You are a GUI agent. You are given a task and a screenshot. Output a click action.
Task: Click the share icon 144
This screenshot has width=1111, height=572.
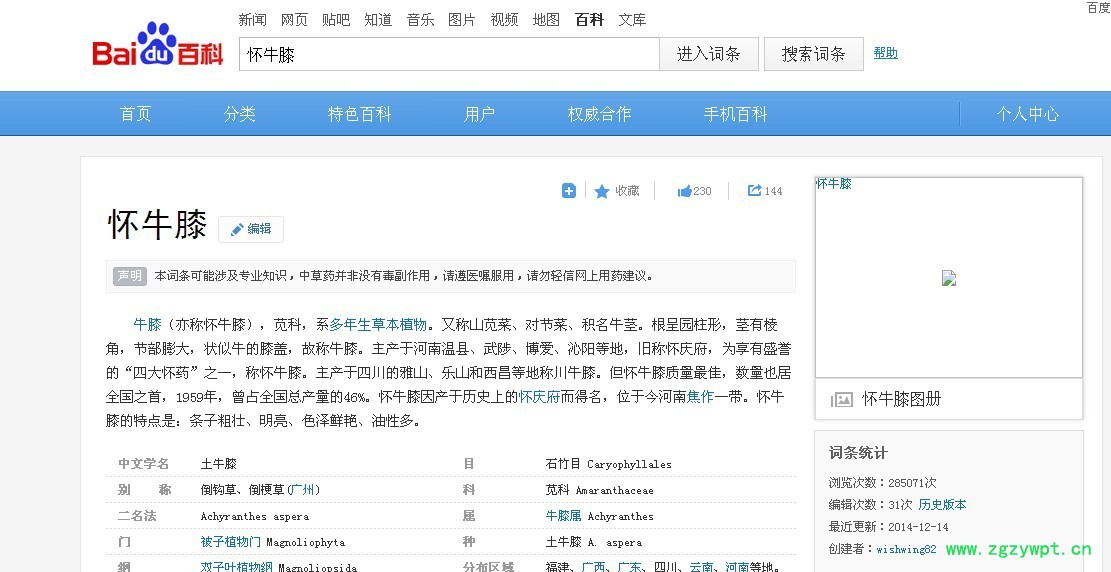click(x=755, y=190)
